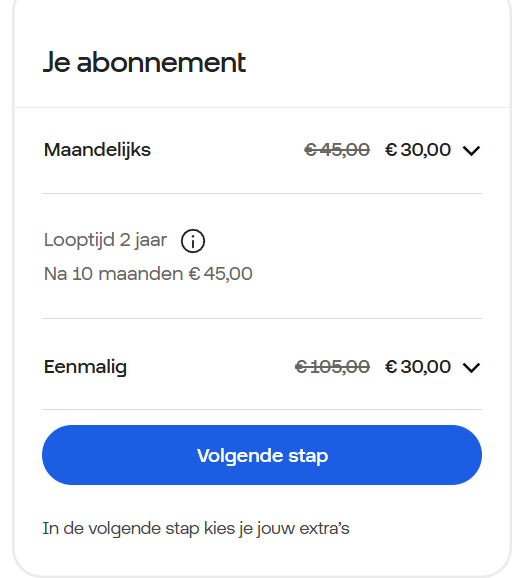
Task: Expand the Eenmalig cost breakdown chevron
Action: tap(471, 368)
